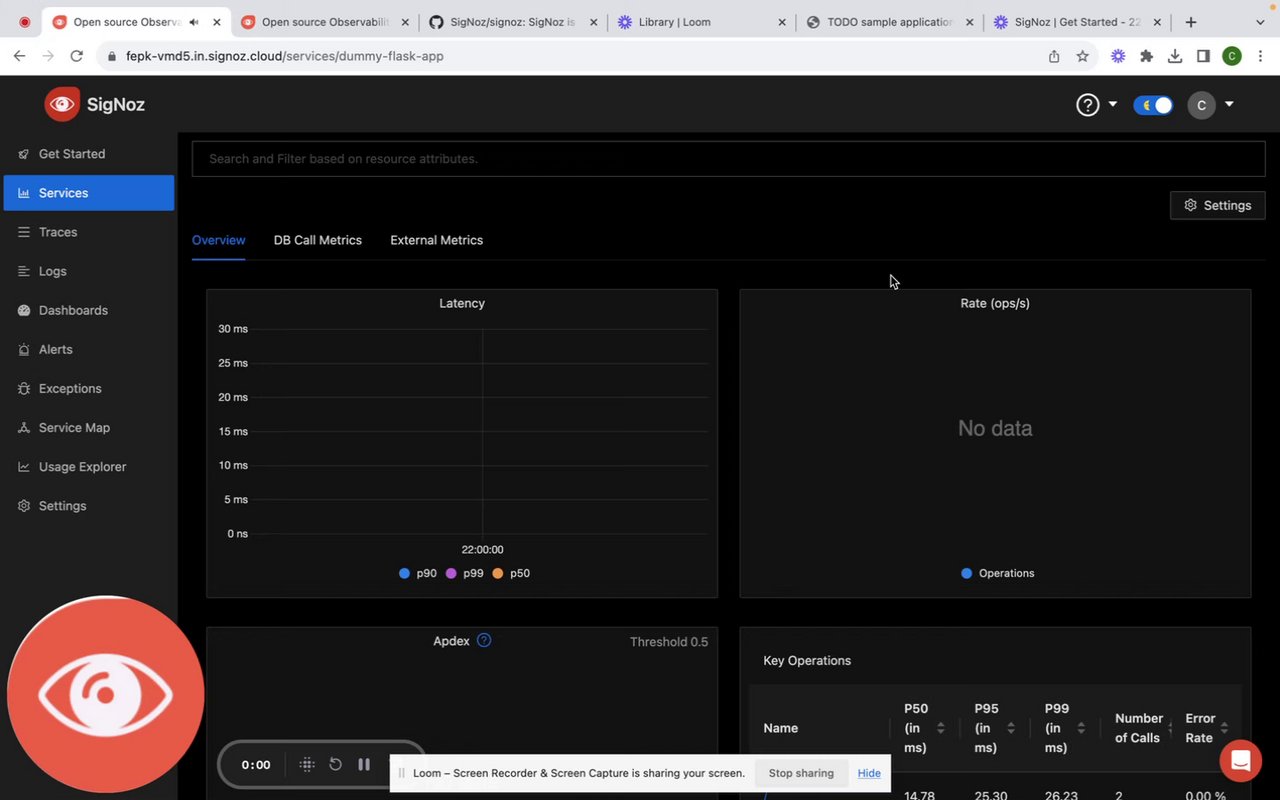
Task: Open the Chrome profile avatar C
Action: pos(1232,56)
